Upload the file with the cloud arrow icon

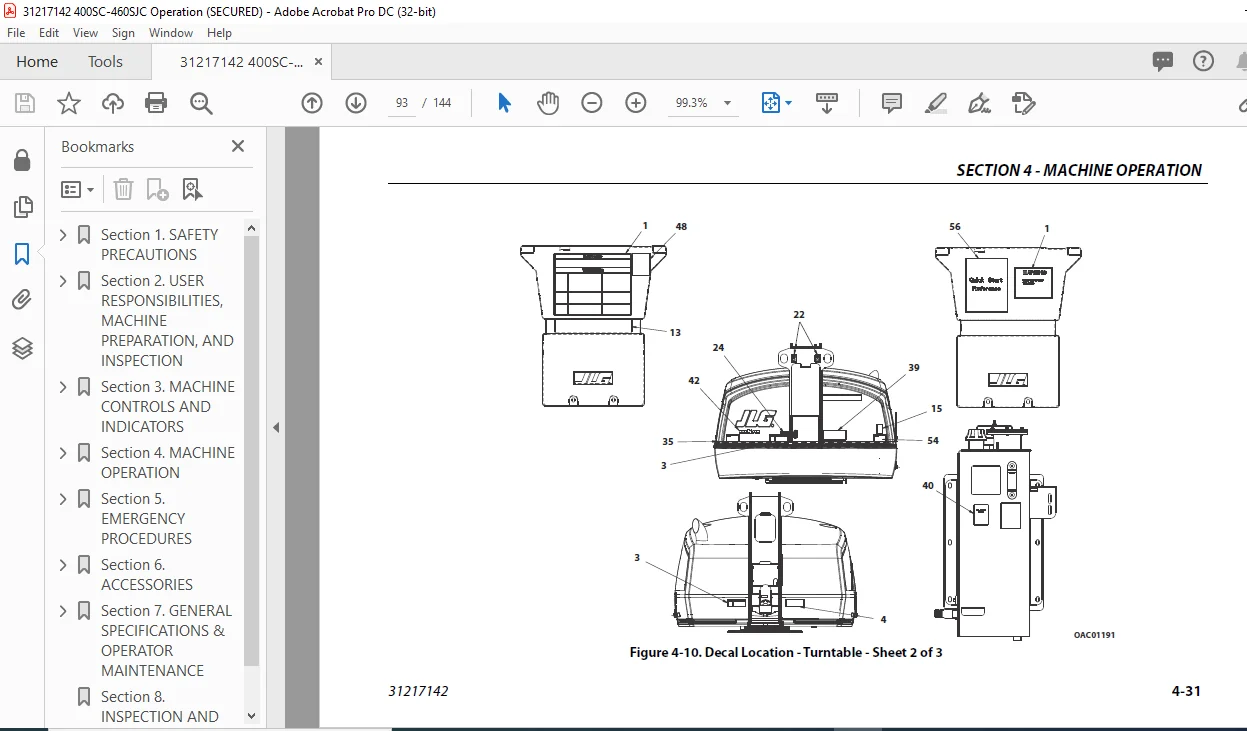(113, 103)
